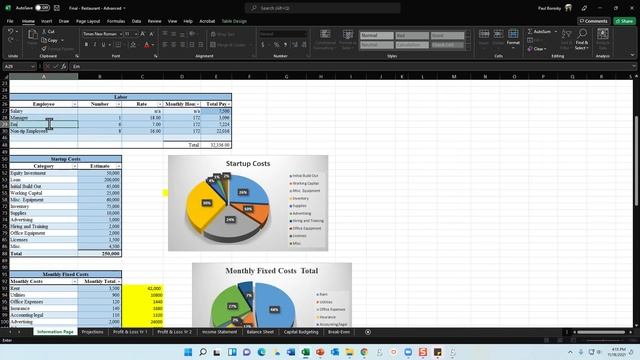Click the Comments button
The image size is (640, 360).
593,21
